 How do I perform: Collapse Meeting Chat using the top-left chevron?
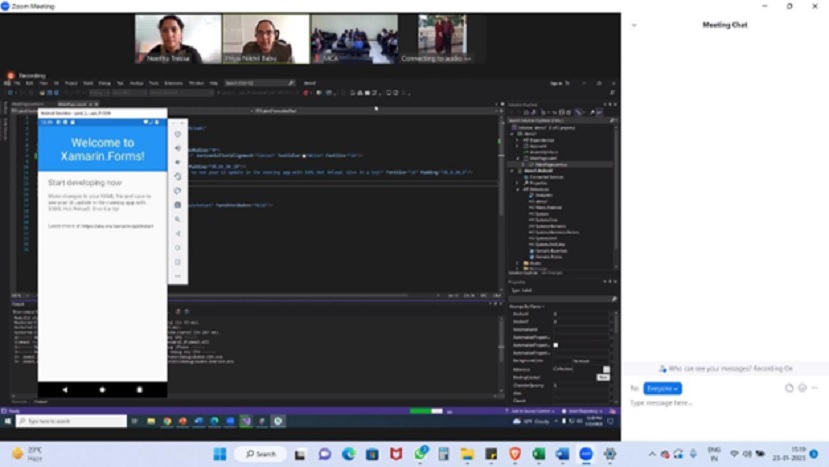(634, 25)
